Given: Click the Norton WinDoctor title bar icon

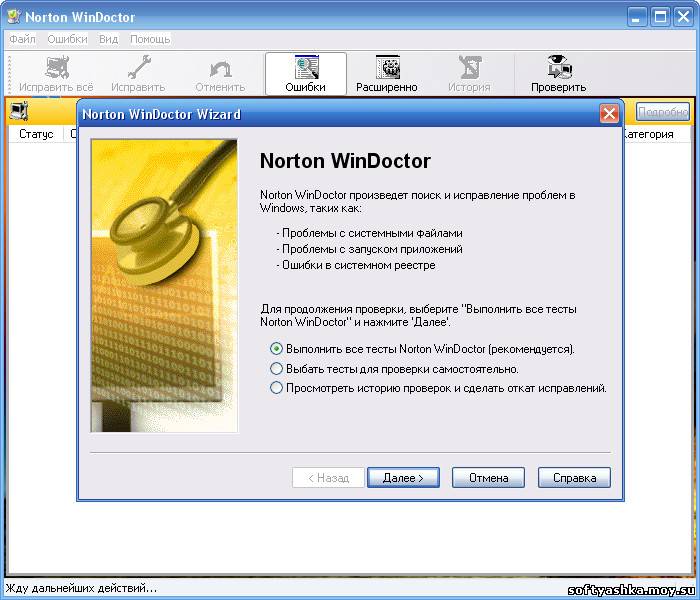Looking at the screenshot, I should [x=14, y=17].
